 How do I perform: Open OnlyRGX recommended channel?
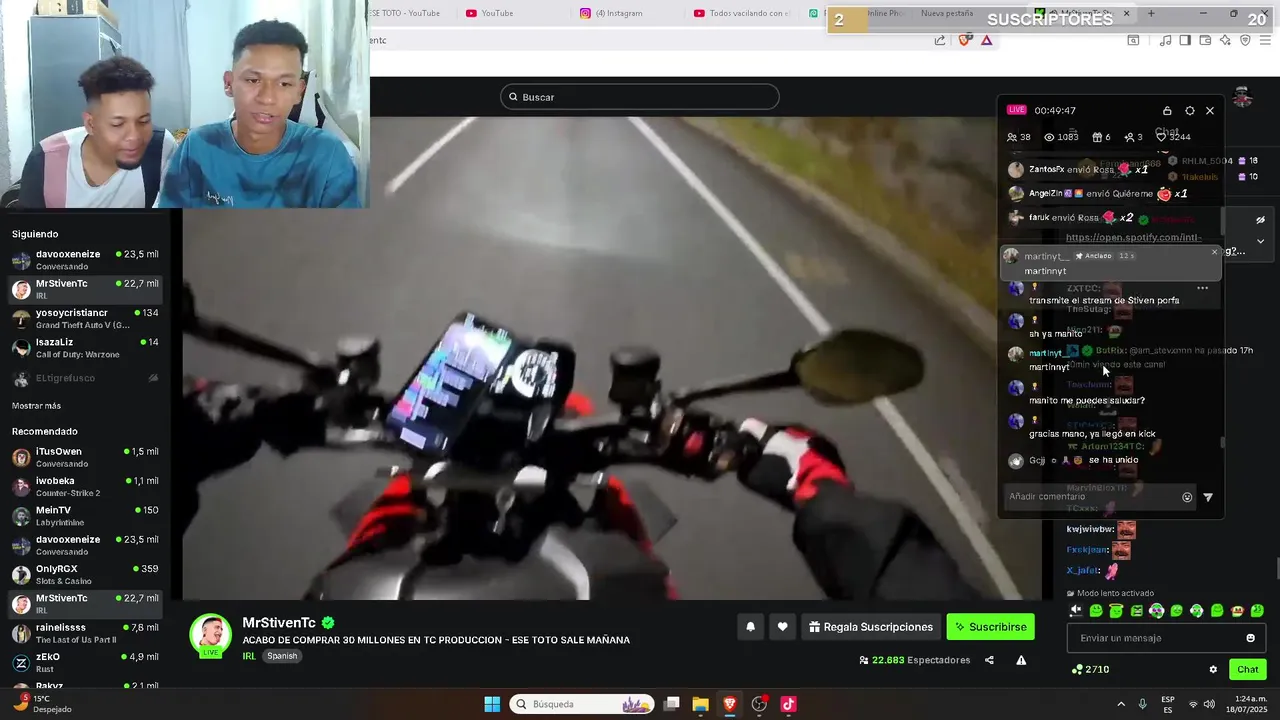point(85,575)
